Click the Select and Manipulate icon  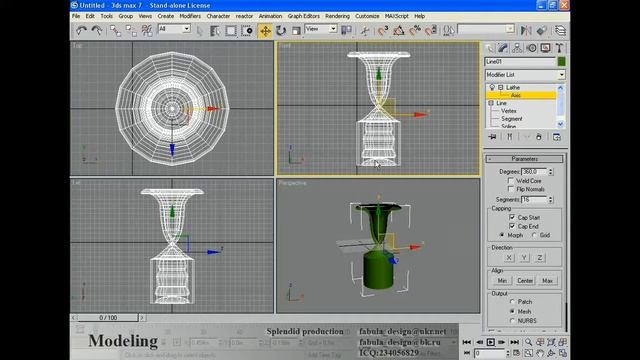point(364,31)
